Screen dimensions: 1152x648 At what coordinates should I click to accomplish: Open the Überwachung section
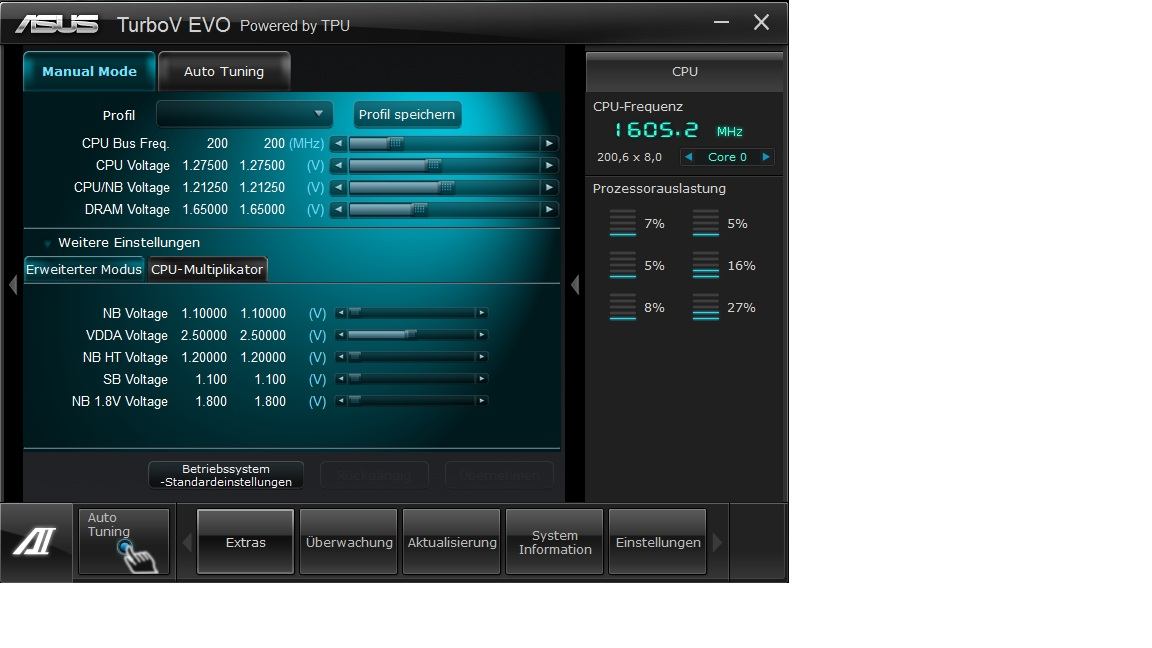pos(349,541)
